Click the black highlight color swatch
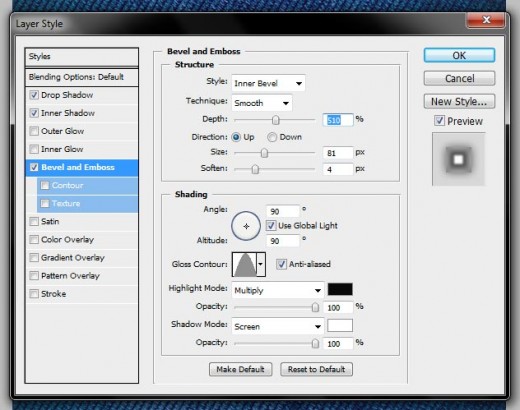 (x=340, y=289)
